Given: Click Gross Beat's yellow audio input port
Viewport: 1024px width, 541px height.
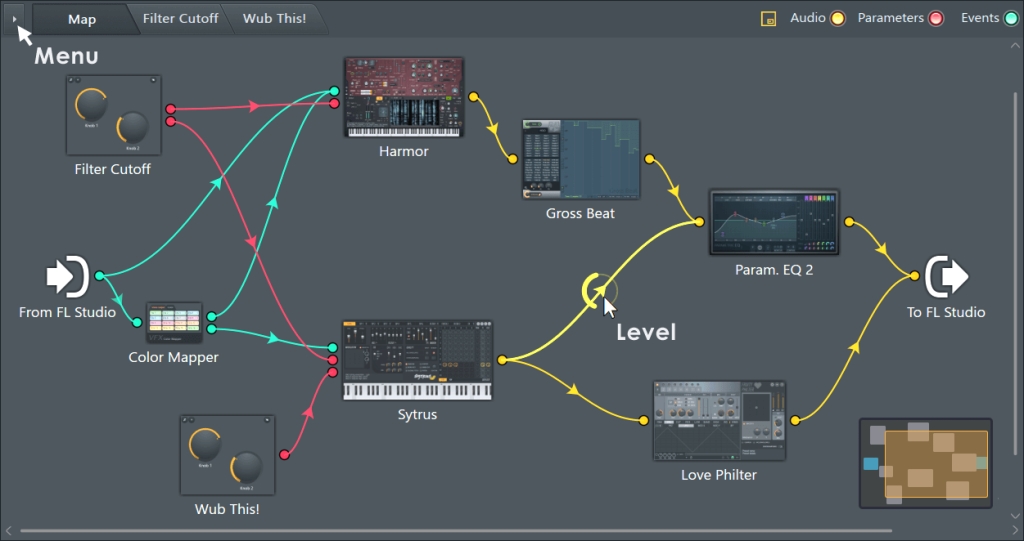Looking at the screenshot, I should tap(513, 159).
